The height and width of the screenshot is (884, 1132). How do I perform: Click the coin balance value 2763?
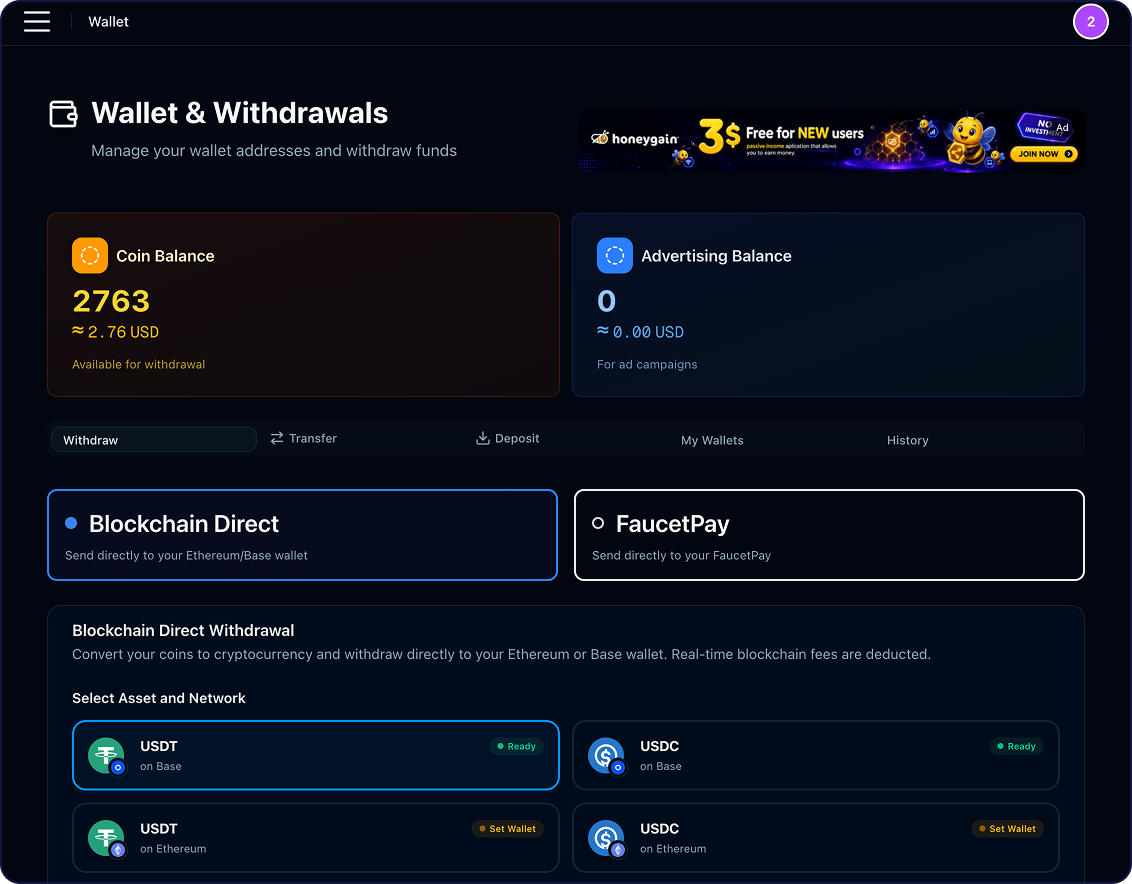click(111, 301)
